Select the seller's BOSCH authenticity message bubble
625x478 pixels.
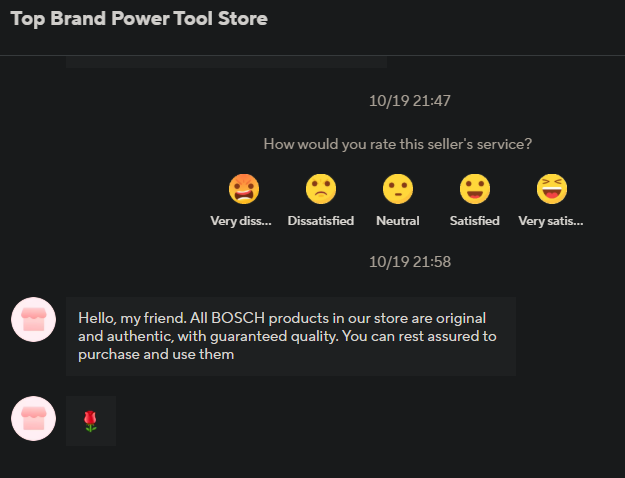tap(290, 336)
